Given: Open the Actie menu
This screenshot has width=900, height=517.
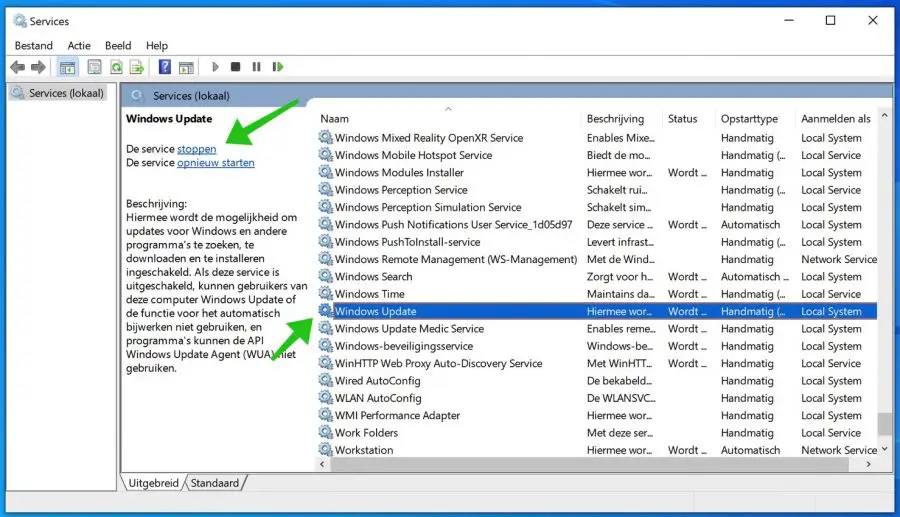Looking at the screenshot, I should coord(79,45).
